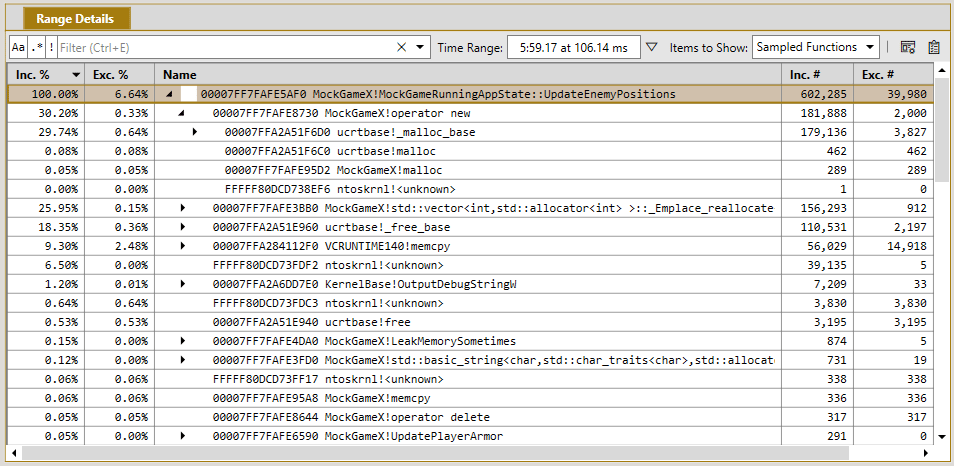Expand the VCRUNTIME140!memcpy node
Image resolution: width=954 pixels, height=466 pixels.
click(183, 246)
